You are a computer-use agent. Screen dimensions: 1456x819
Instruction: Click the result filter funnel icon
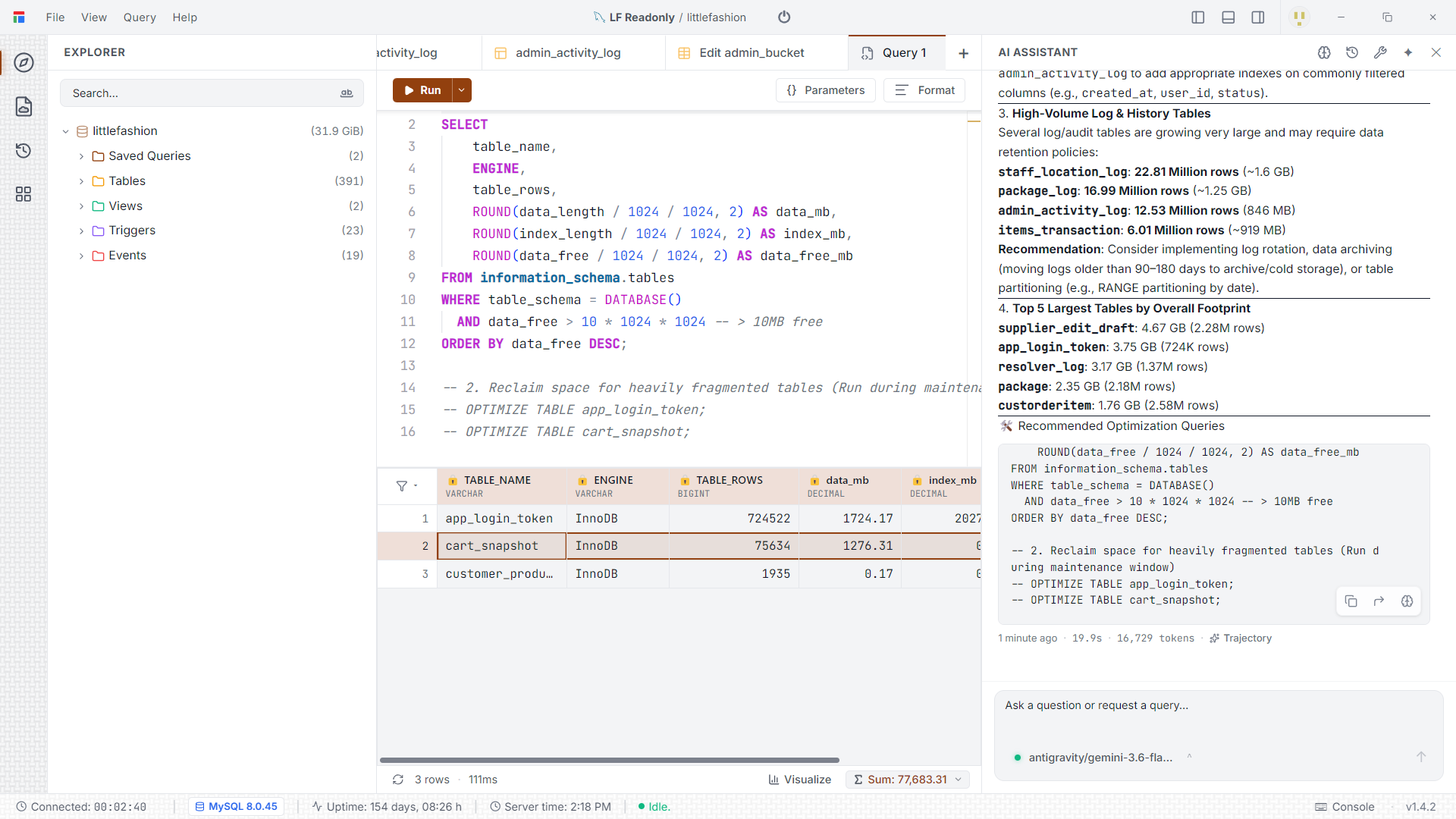(402, 486)
